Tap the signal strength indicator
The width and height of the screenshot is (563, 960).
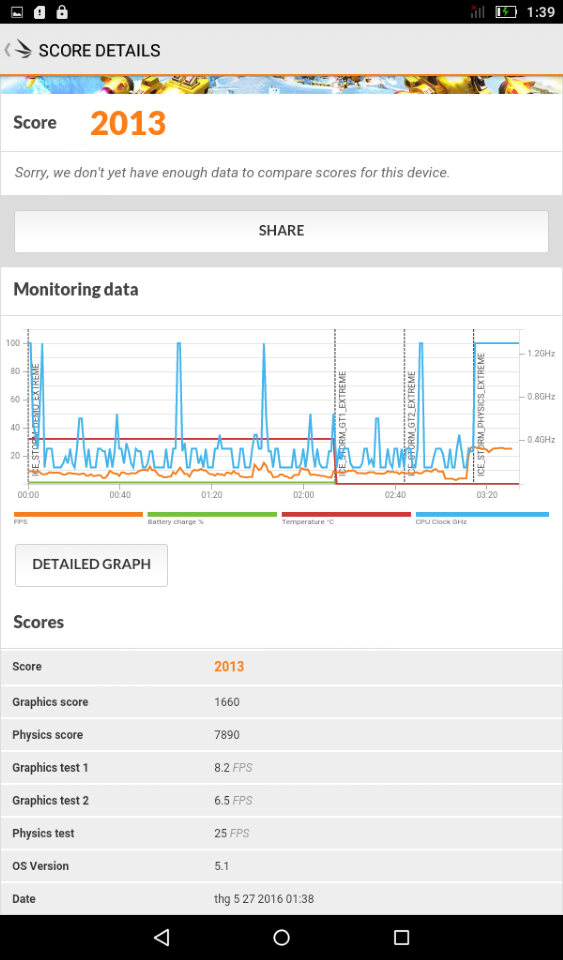pyautogui.click(x=478, y=12)
